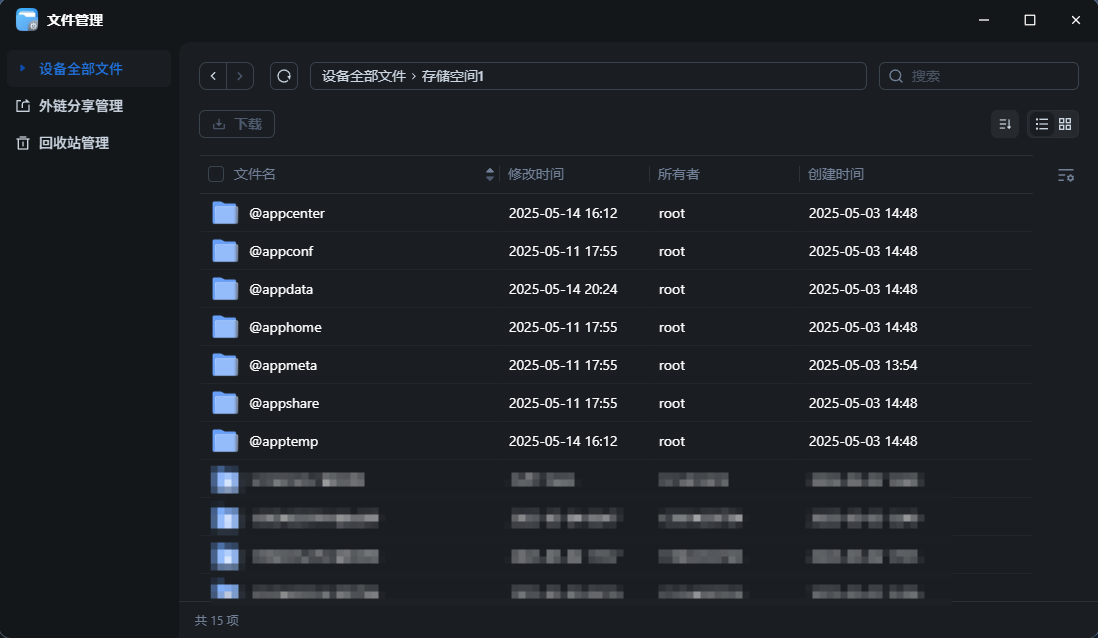Refresh the current folder listing
Viewport: 1098px width, 638px height.
284,76
